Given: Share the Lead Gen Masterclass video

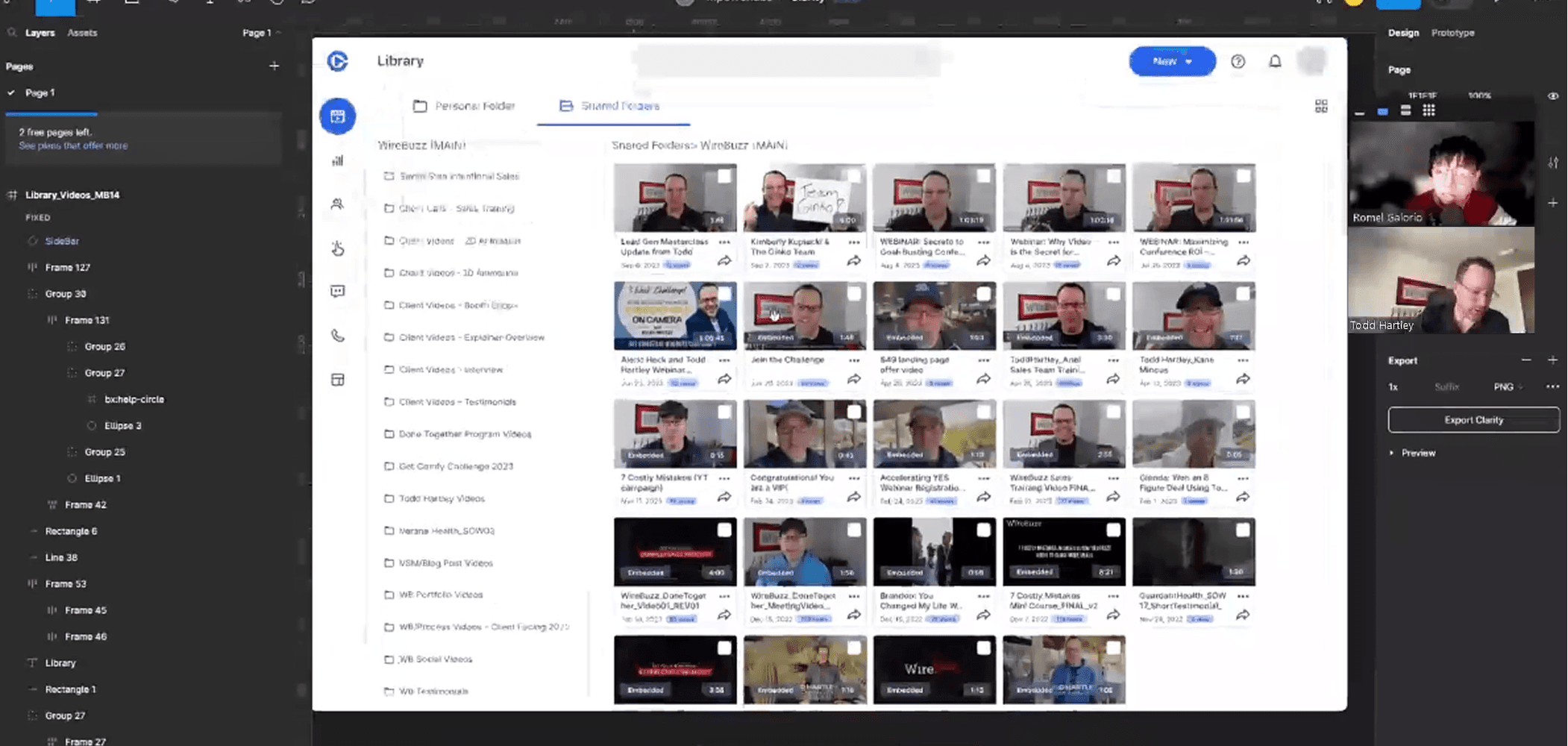Looking at the screenshot, I should tap(724, 261).
